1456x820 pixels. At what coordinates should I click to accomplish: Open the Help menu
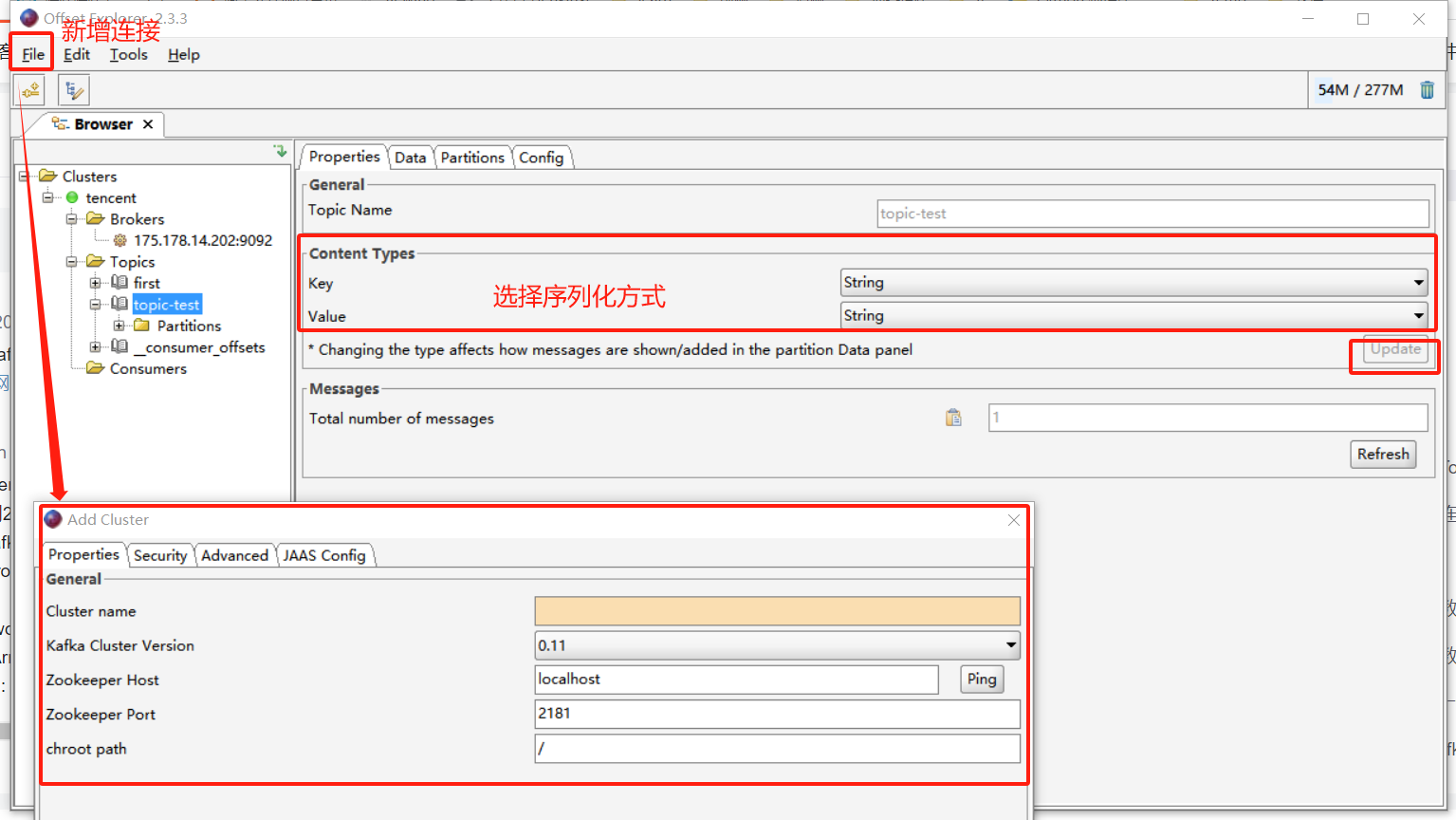184,54
